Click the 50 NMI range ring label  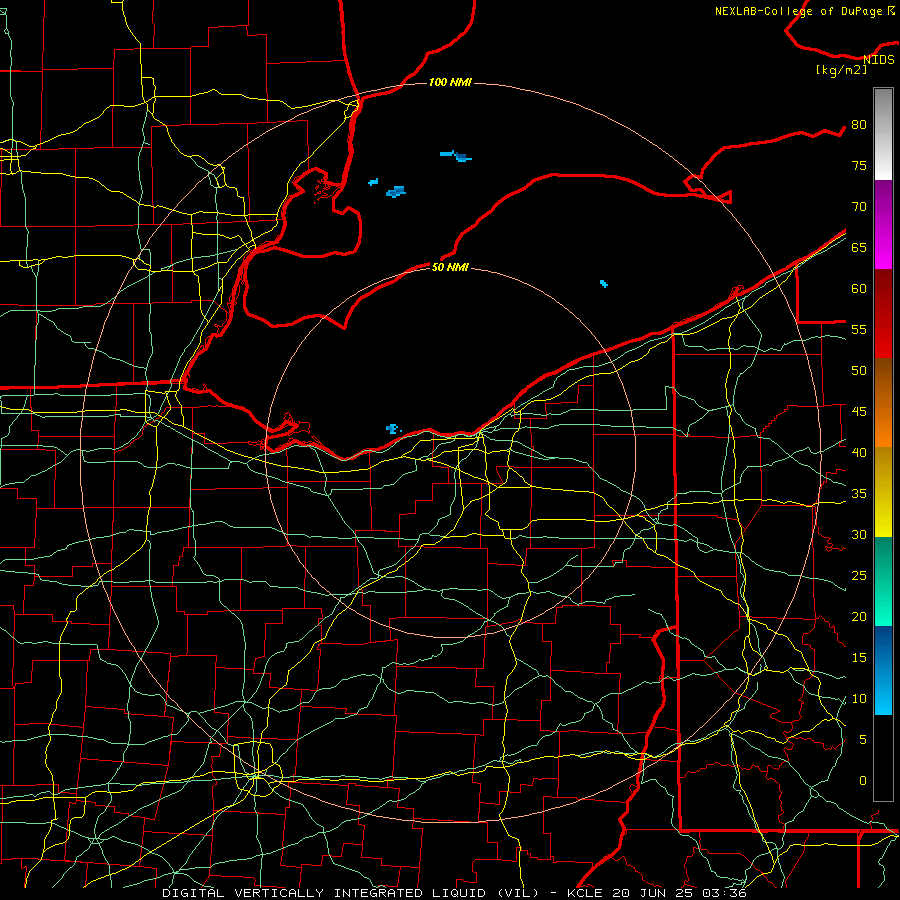450,267
